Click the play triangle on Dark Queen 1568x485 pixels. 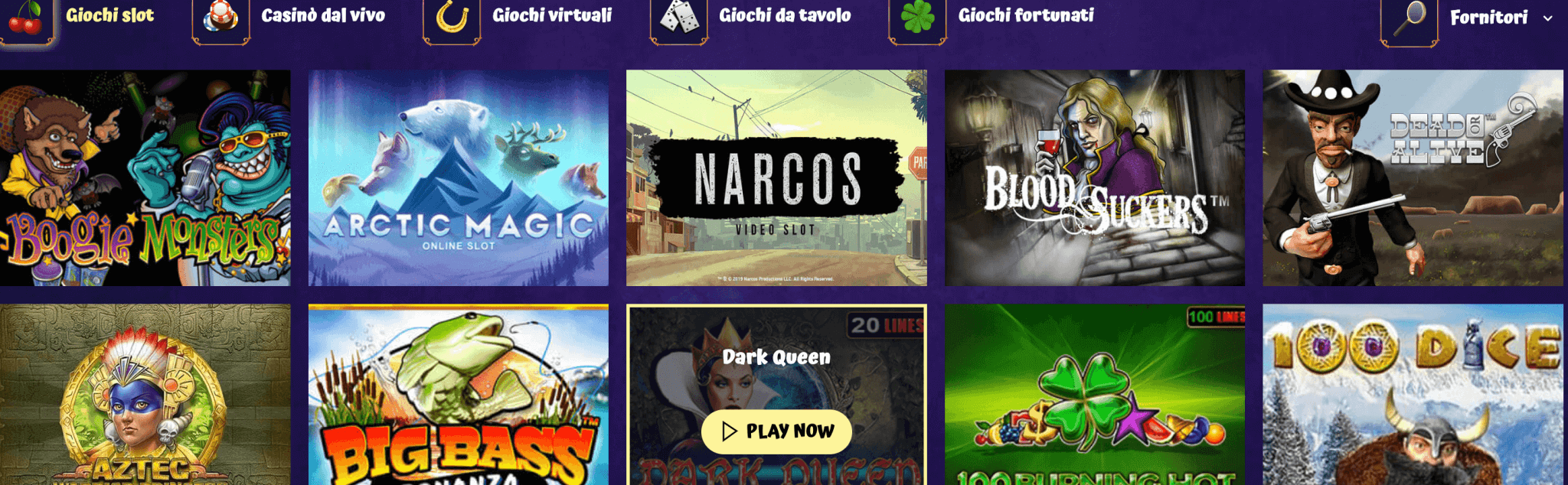pos(730,431)
